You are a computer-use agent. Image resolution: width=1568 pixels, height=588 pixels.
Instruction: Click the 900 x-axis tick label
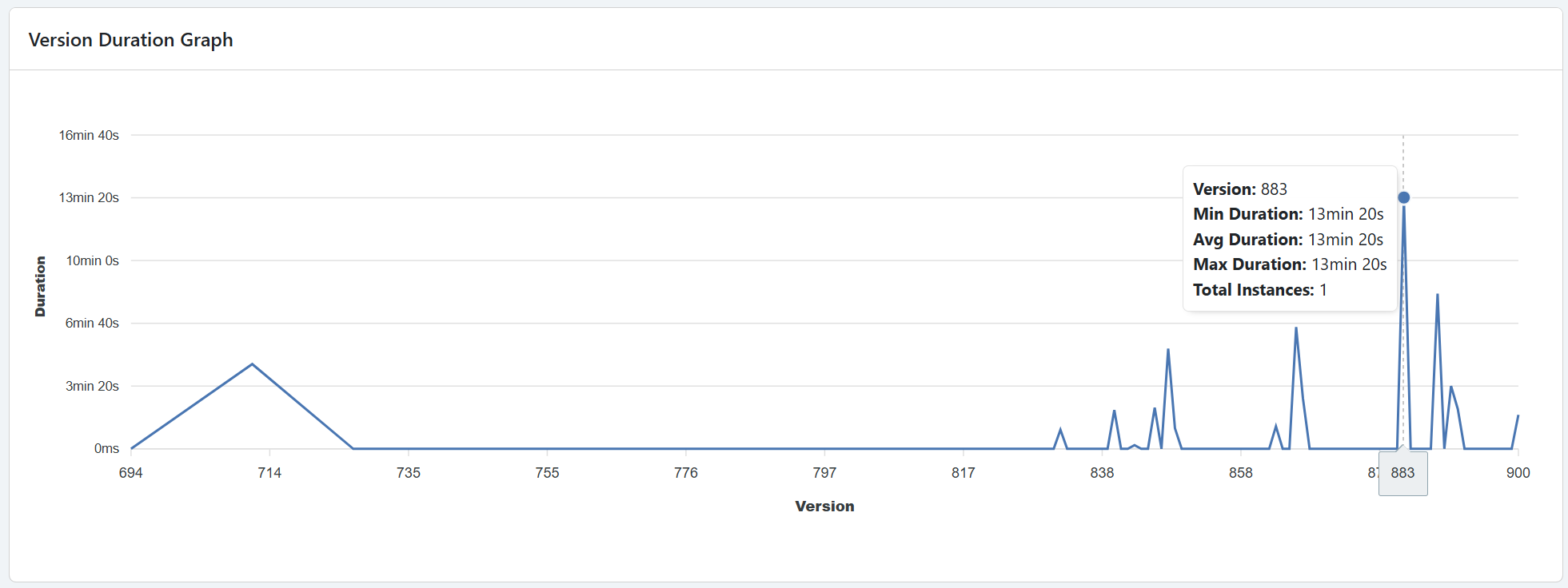[x=1518, y=473]
